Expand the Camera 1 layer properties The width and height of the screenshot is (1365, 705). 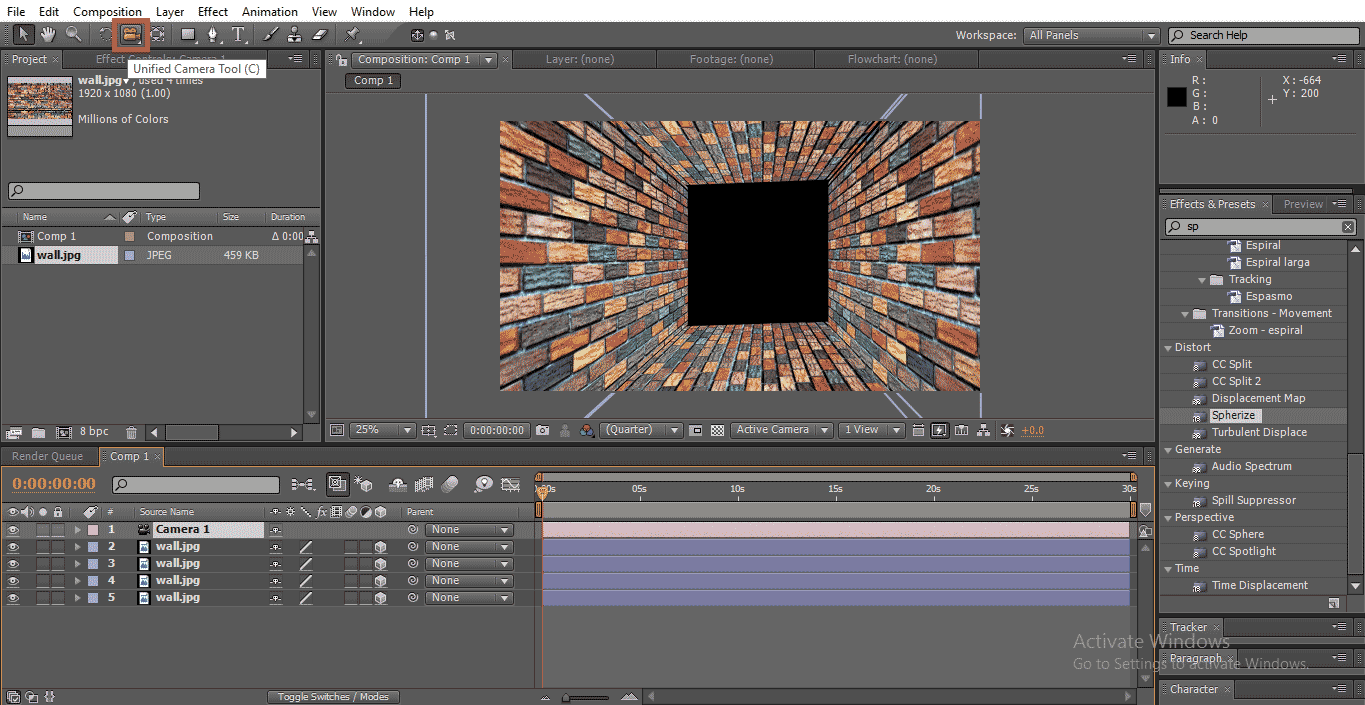pyautogui.click(x=77, y=530)
